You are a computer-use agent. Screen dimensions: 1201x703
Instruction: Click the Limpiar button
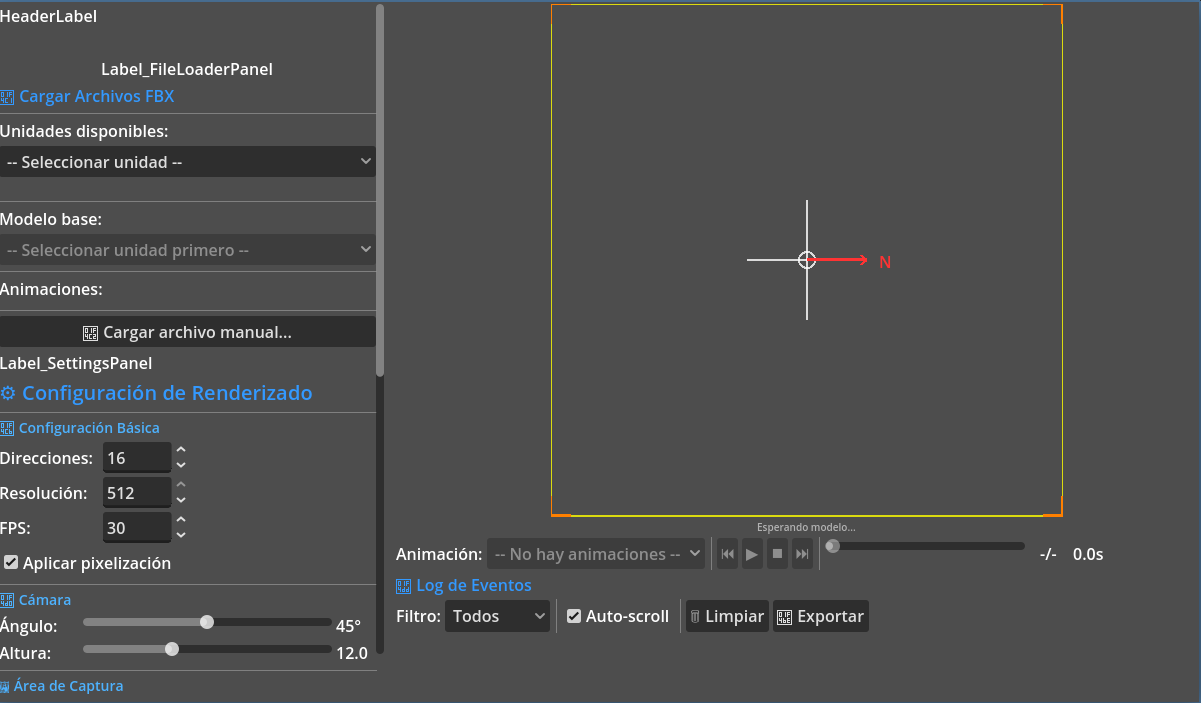click(x=727, y=616)
